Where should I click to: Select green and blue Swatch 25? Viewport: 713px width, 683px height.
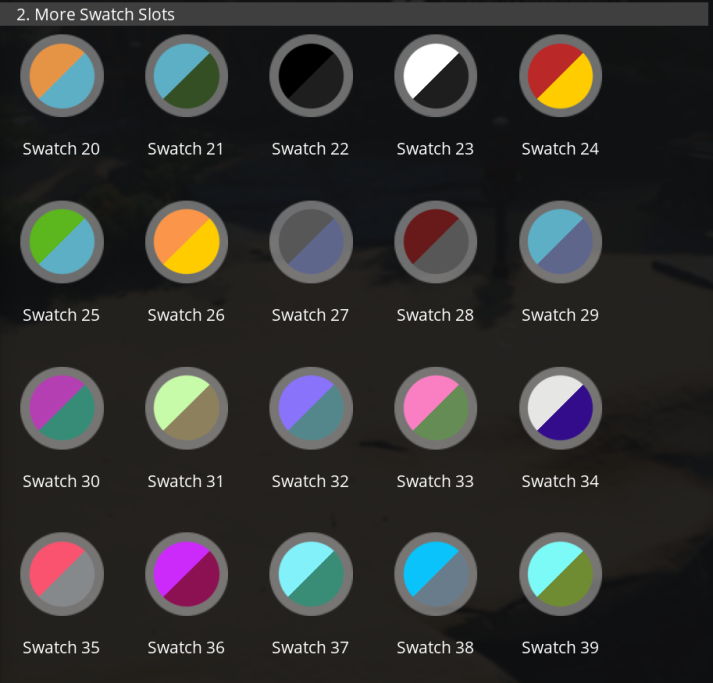[62, 242]
